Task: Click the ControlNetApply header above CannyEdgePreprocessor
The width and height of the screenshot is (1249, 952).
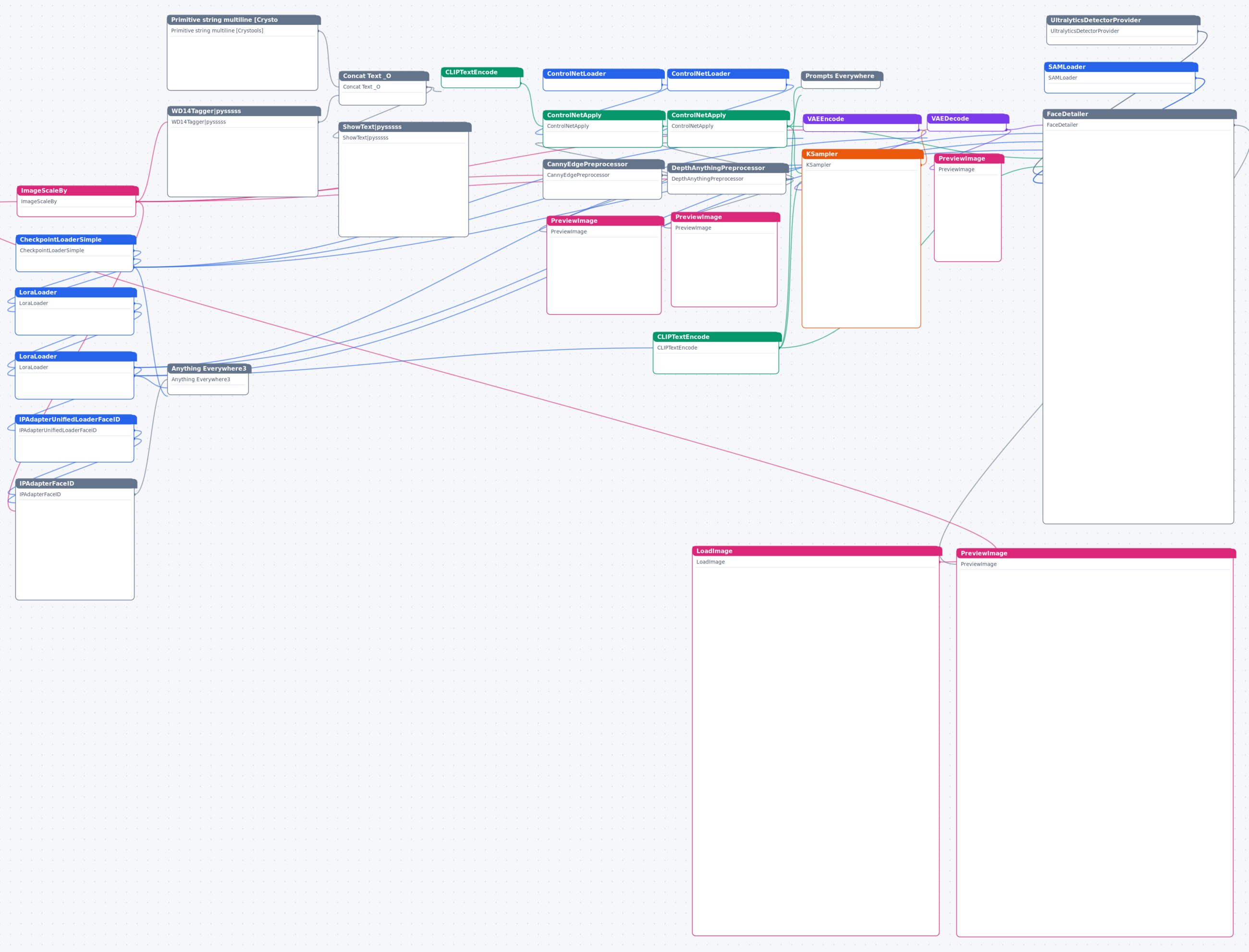Action: [x=604, y=115]
